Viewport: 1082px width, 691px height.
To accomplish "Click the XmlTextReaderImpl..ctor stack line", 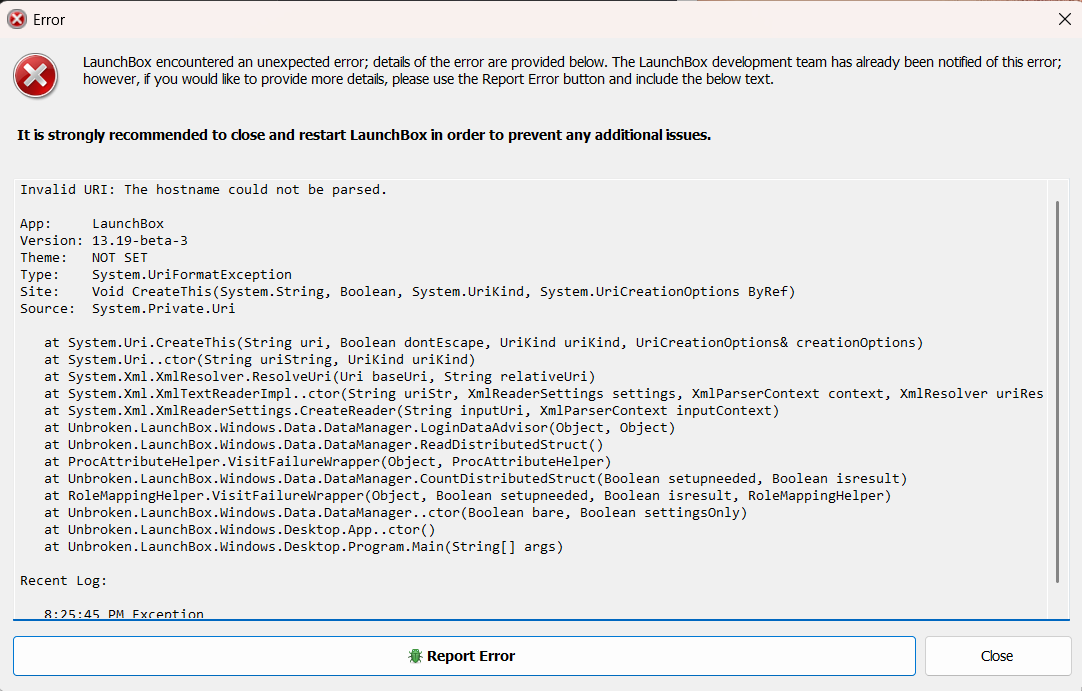I will click(x=544, y=393).
